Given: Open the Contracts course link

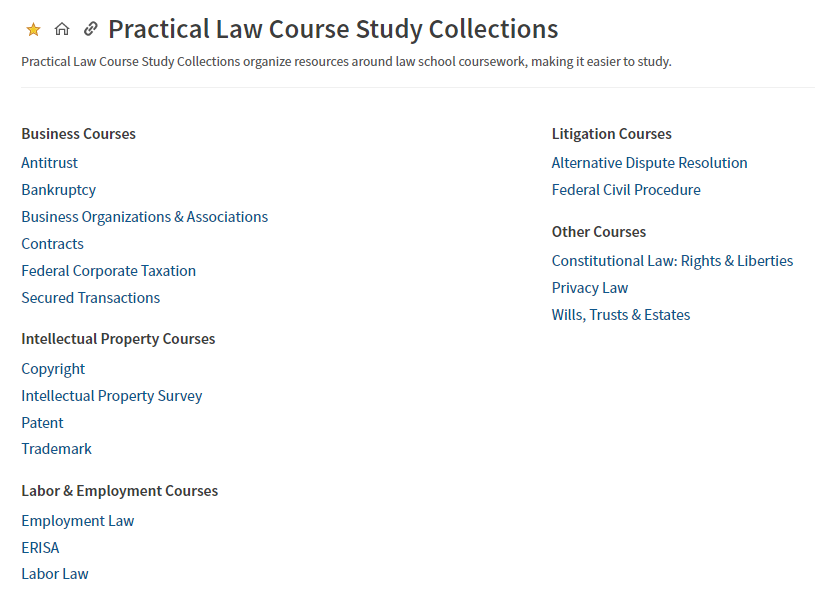Looking at the screenshot, I should pos(52,244).
